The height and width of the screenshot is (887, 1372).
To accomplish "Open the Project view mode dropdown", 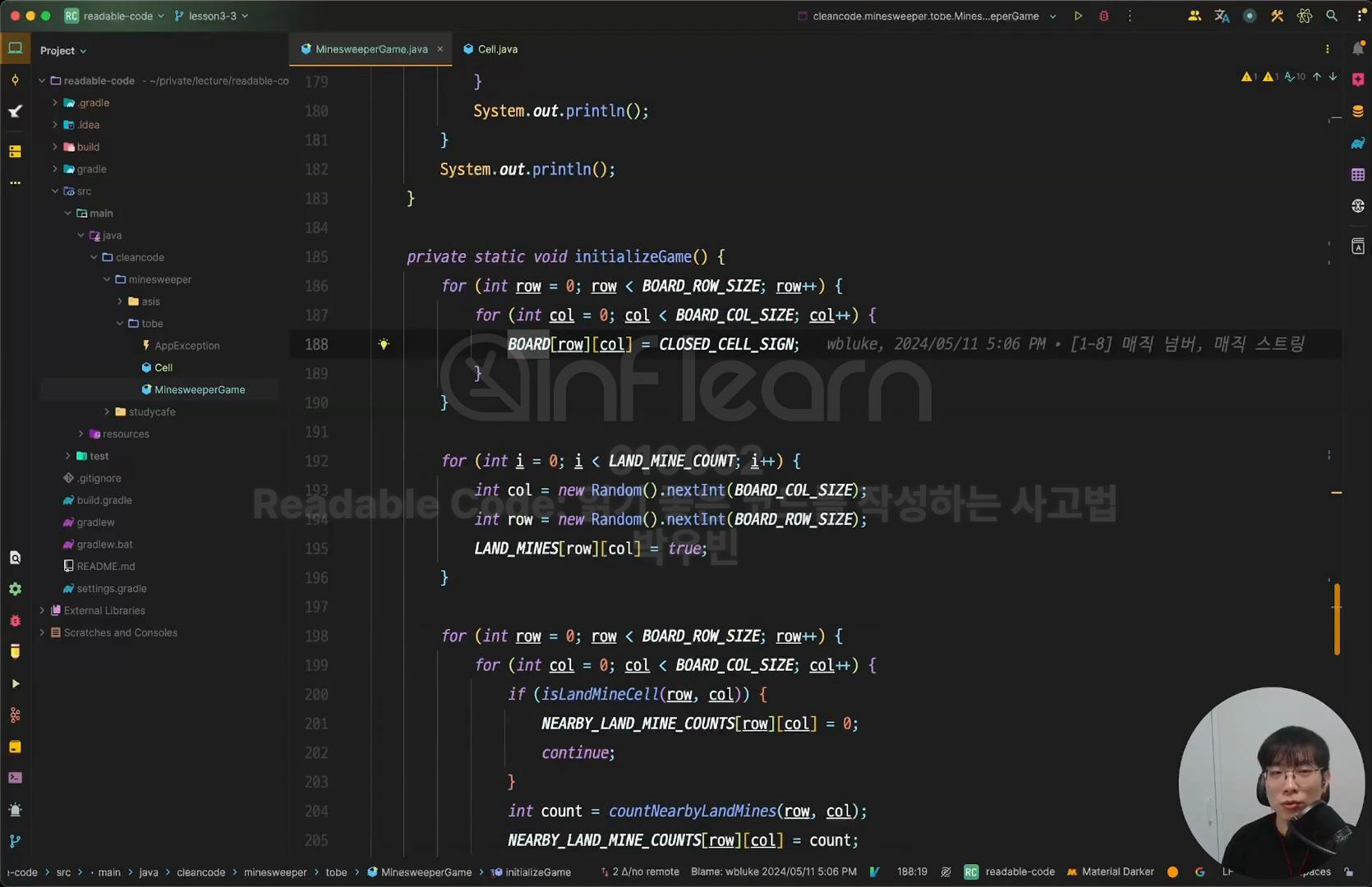I will click(x=63, y=50).
